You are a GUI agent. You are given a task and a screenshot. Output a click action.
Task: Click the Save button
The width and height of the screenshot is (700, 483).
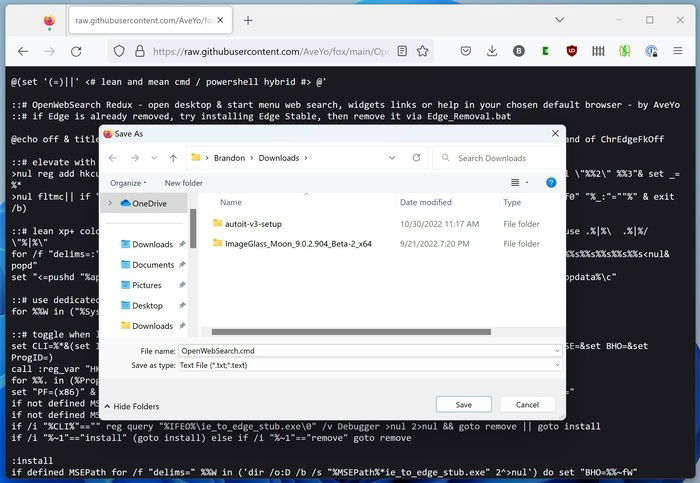[464, 404]
